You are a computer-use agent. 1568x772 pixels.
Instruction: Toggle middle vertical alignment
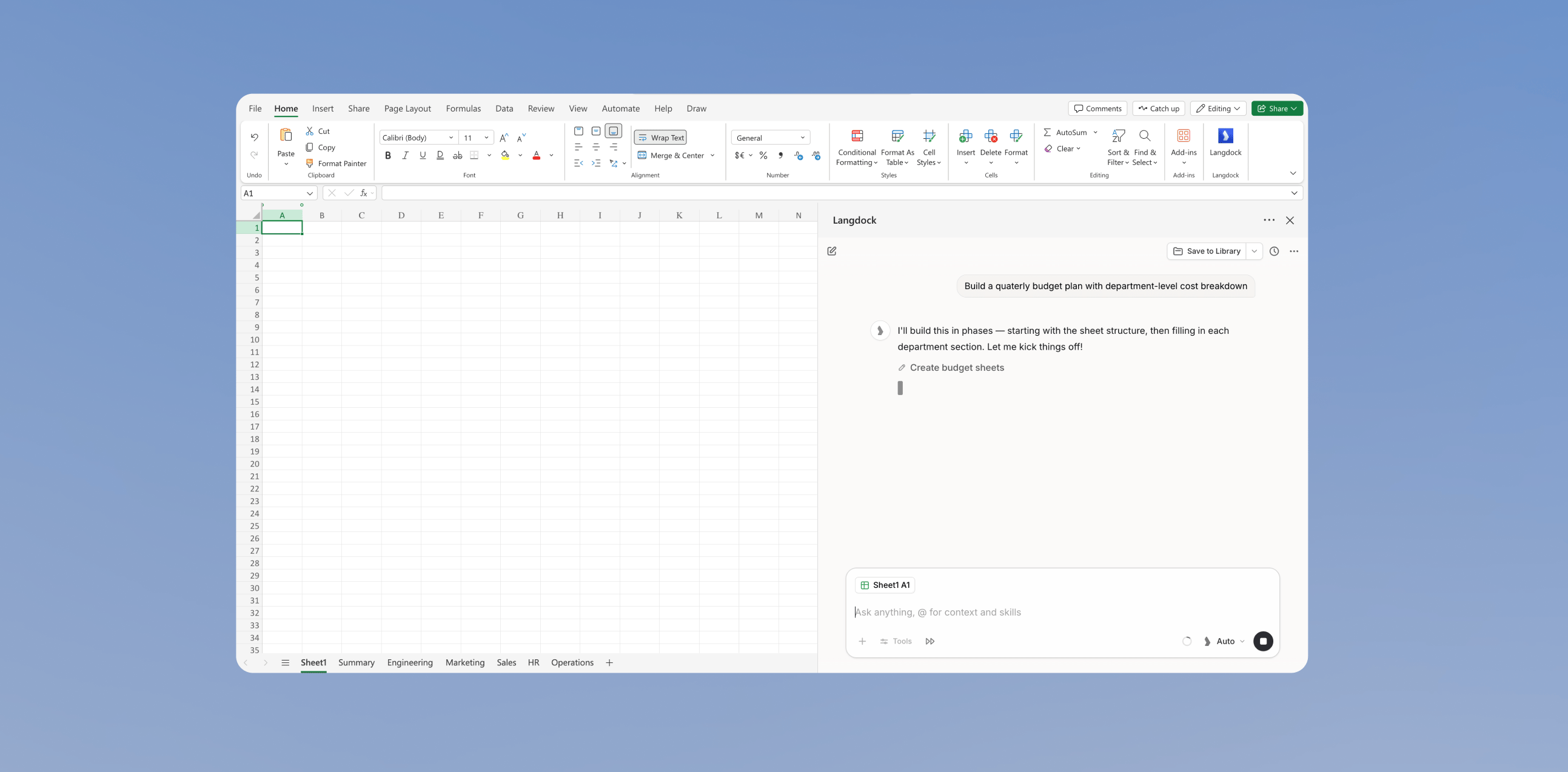click(x=596, y=131)
